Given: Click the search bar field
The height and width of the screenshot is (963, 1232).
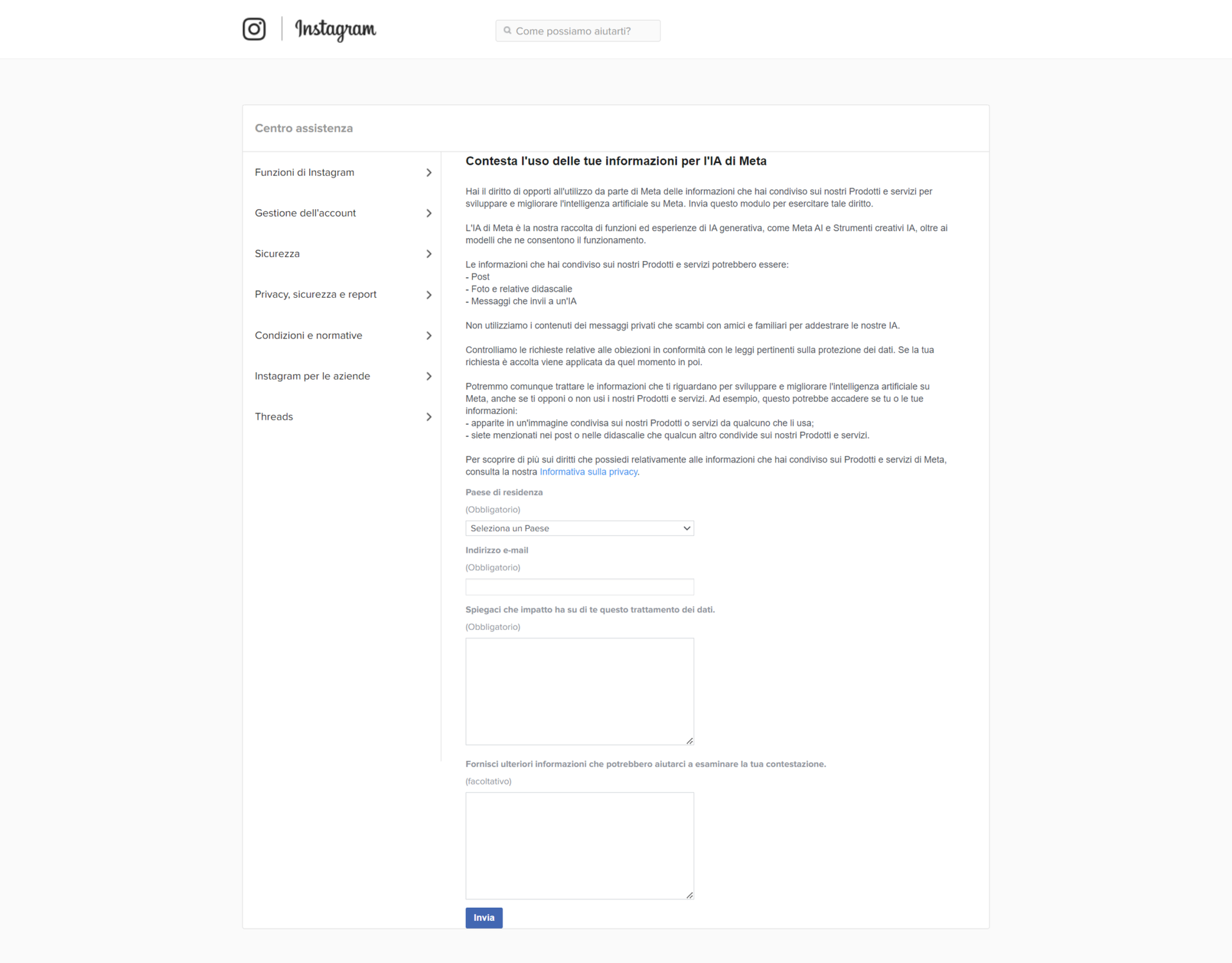Looking at the screenshot, I should pos(578,30).
